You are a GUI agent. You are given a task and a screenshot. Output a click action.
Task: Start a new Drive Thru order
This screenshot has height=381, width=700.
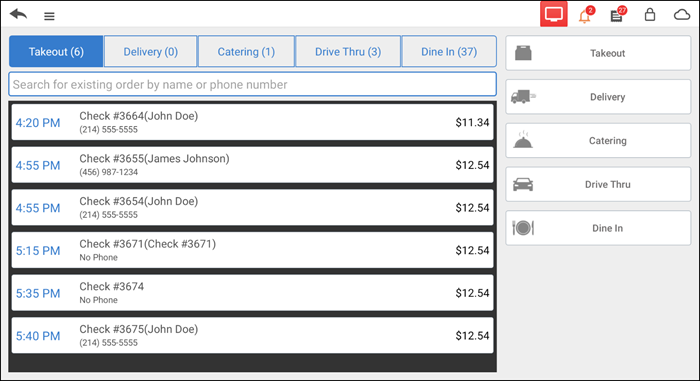[x=598, y=184]
